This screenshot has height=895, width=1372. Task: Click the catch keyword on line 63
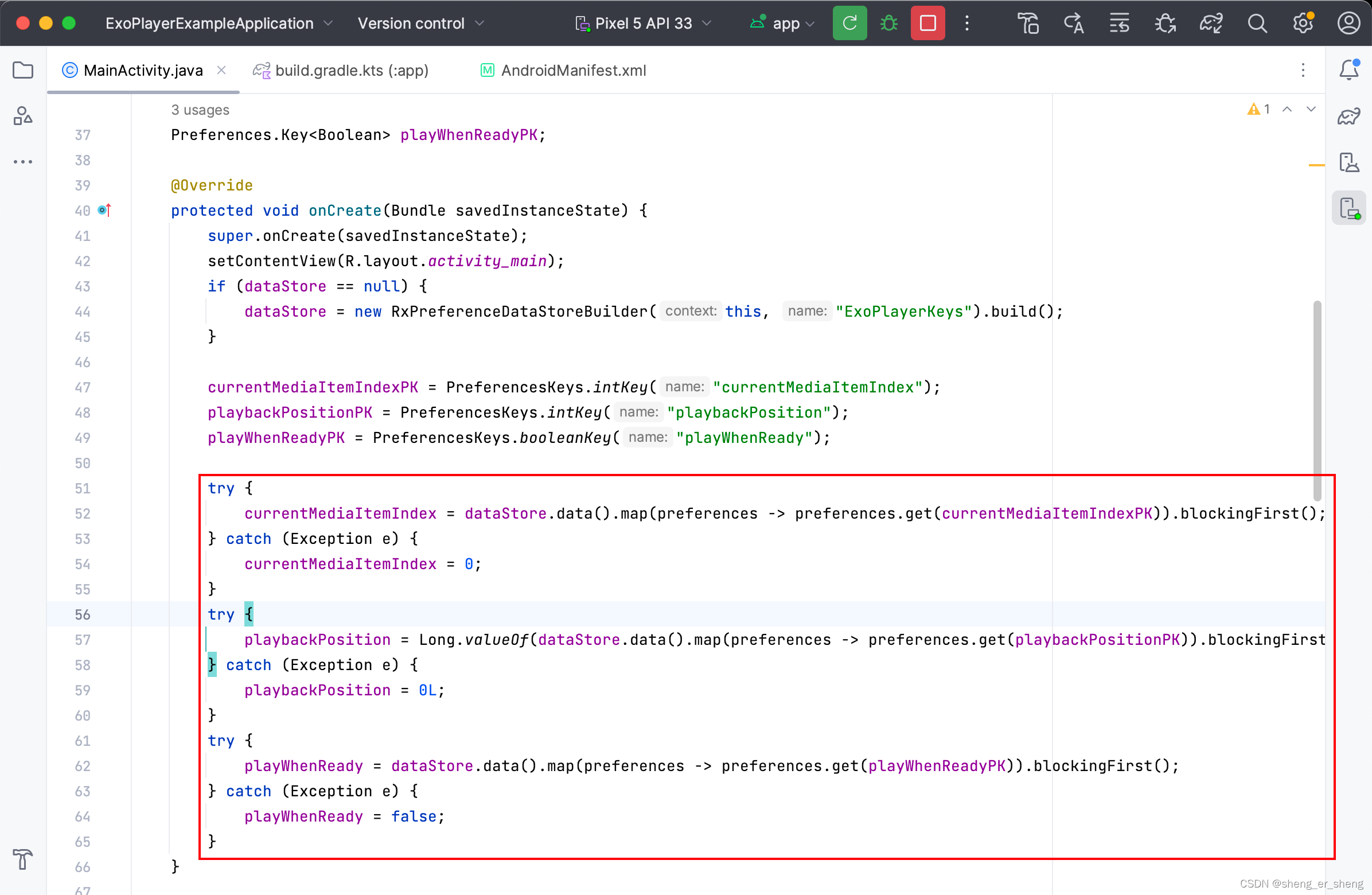[248, 791]
